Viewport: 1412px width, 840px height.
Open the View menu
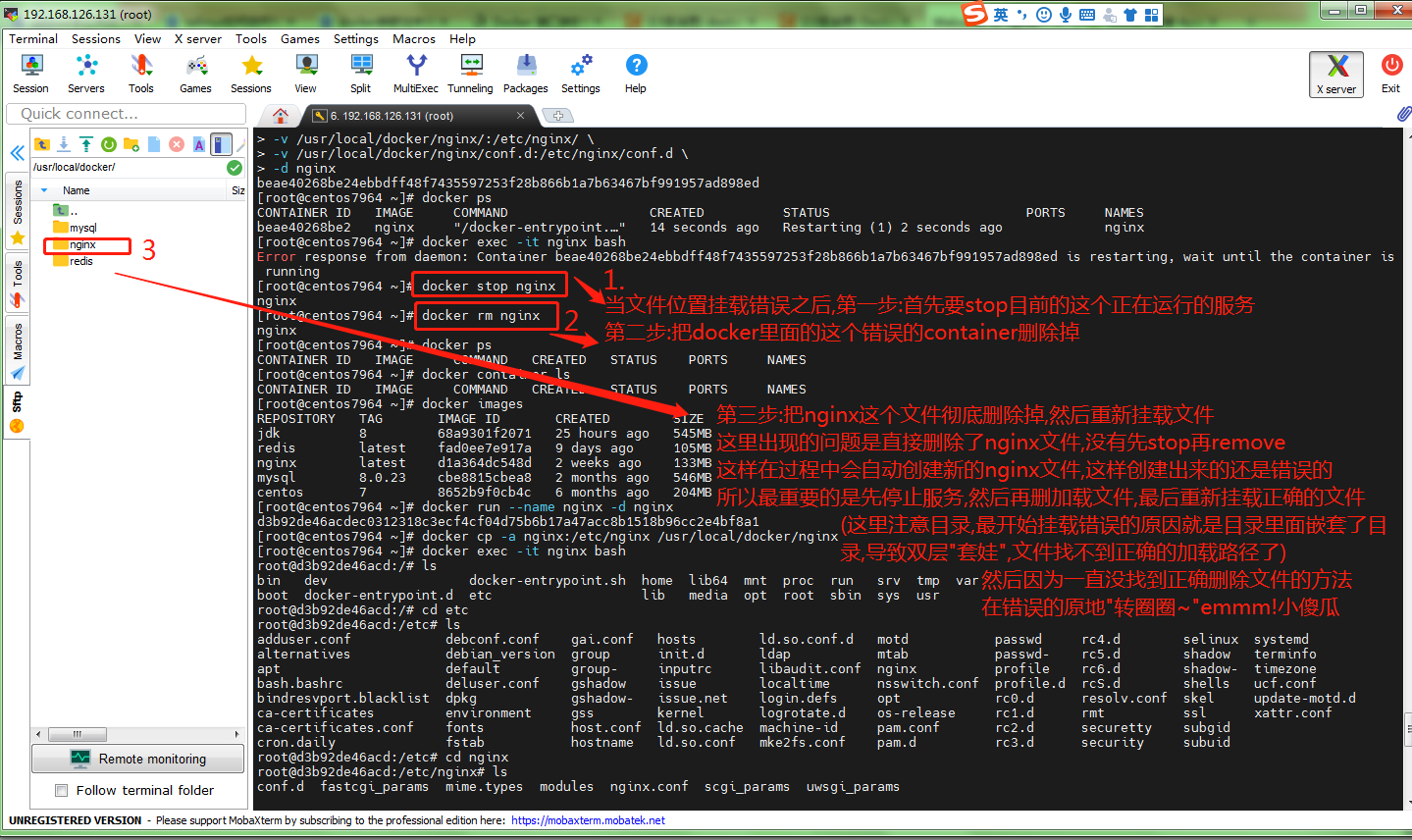[148, 38]
